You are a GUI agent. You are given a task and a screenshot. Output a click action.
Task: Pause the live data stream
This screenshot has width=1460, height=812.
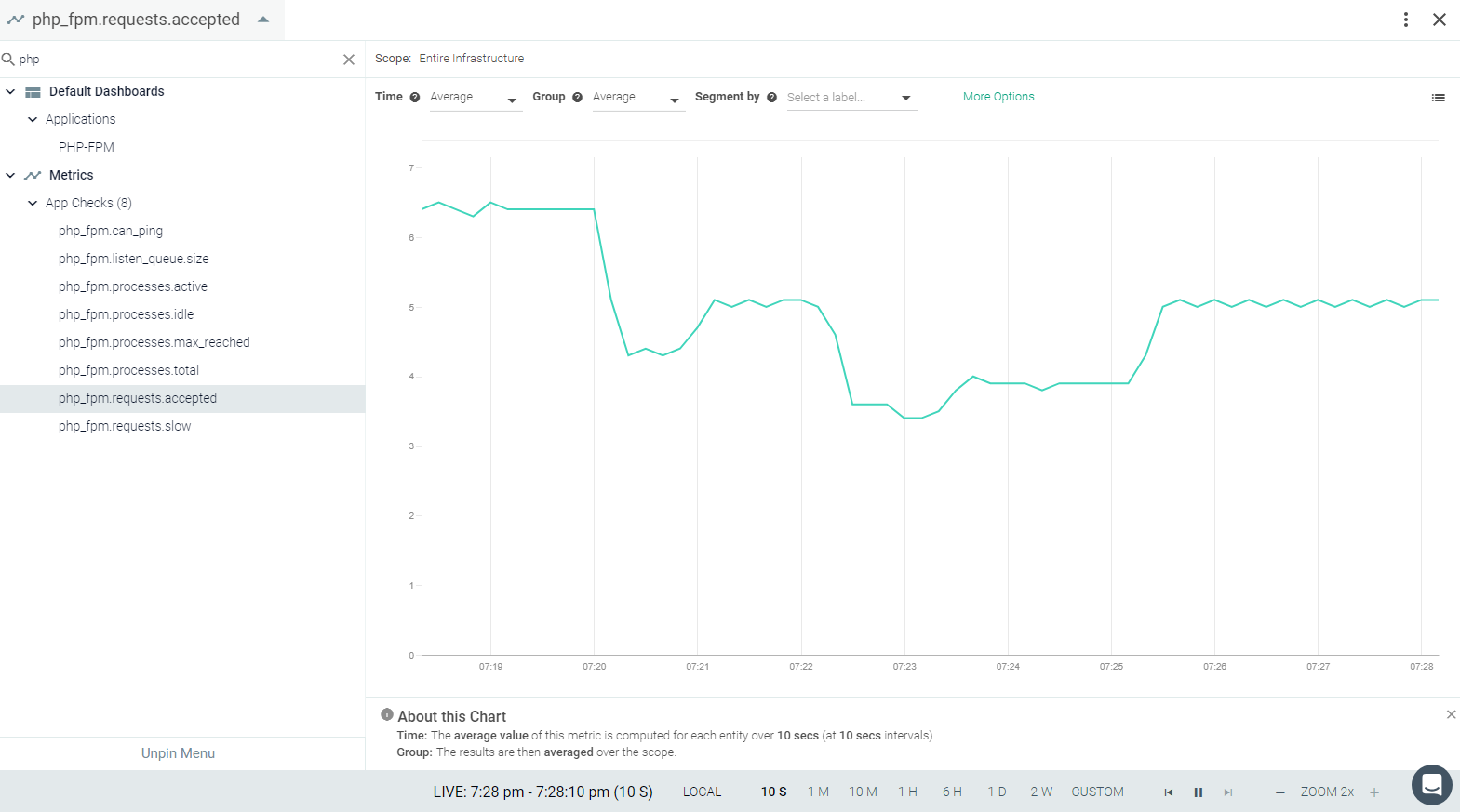point(1199,792)
